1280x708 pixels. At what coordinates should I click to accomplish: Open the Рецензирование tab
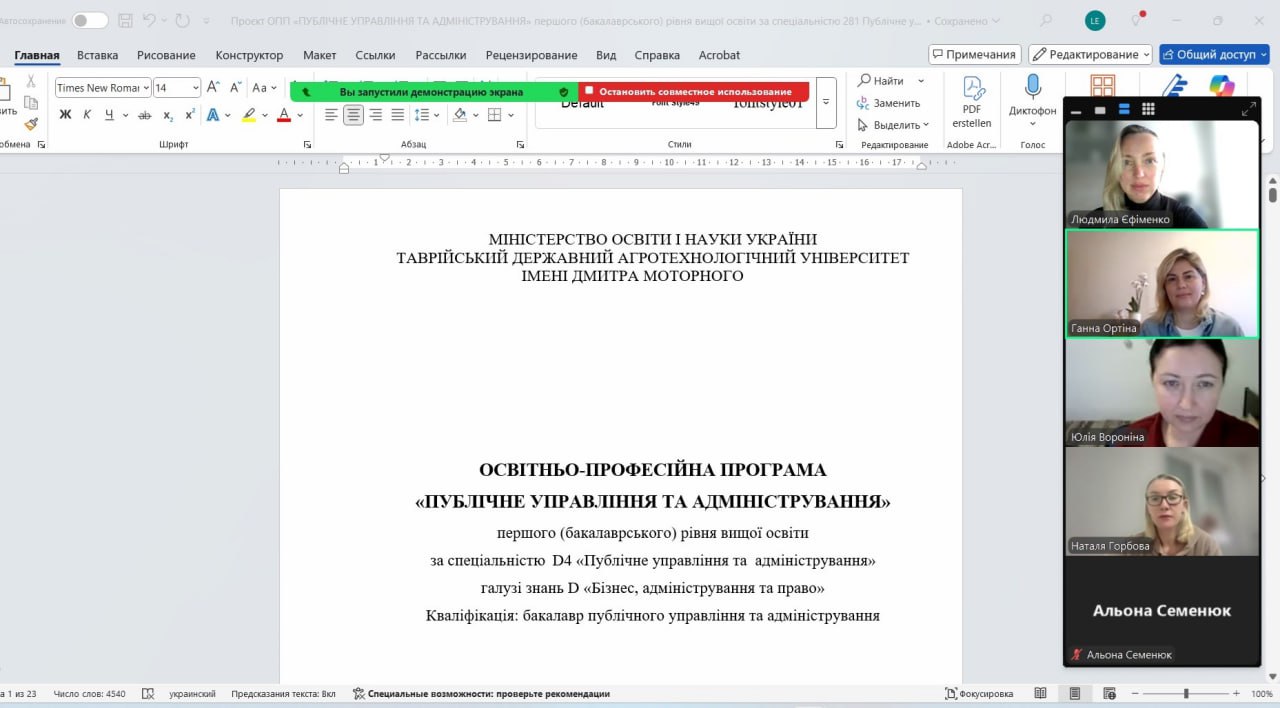coord(531,55)
